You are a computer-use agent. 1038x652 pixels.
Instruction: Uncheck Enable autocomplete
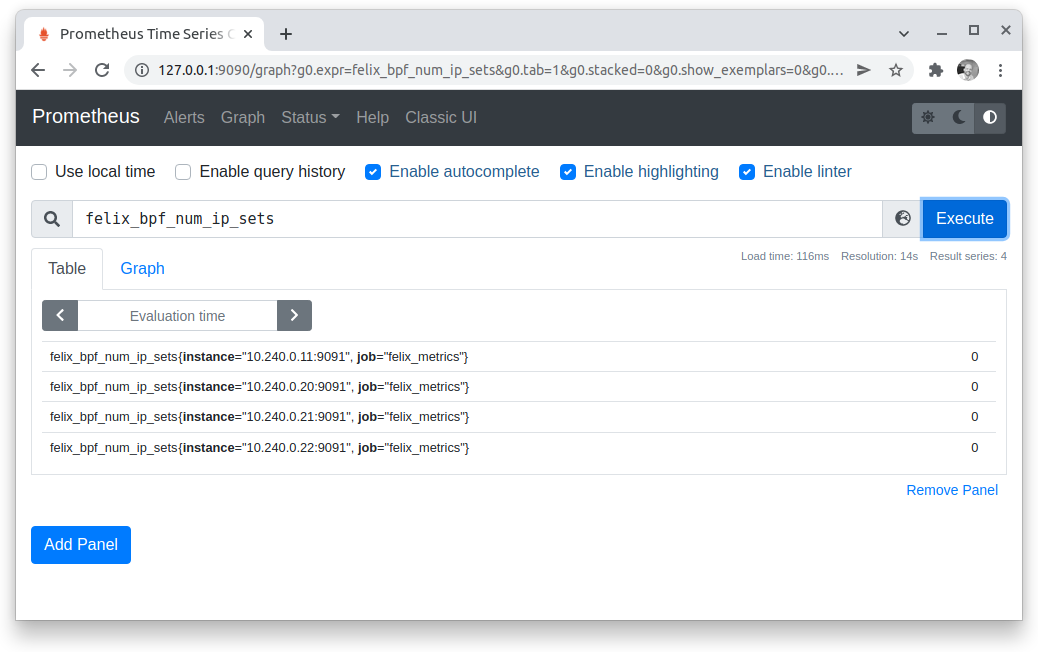point(373,172)
